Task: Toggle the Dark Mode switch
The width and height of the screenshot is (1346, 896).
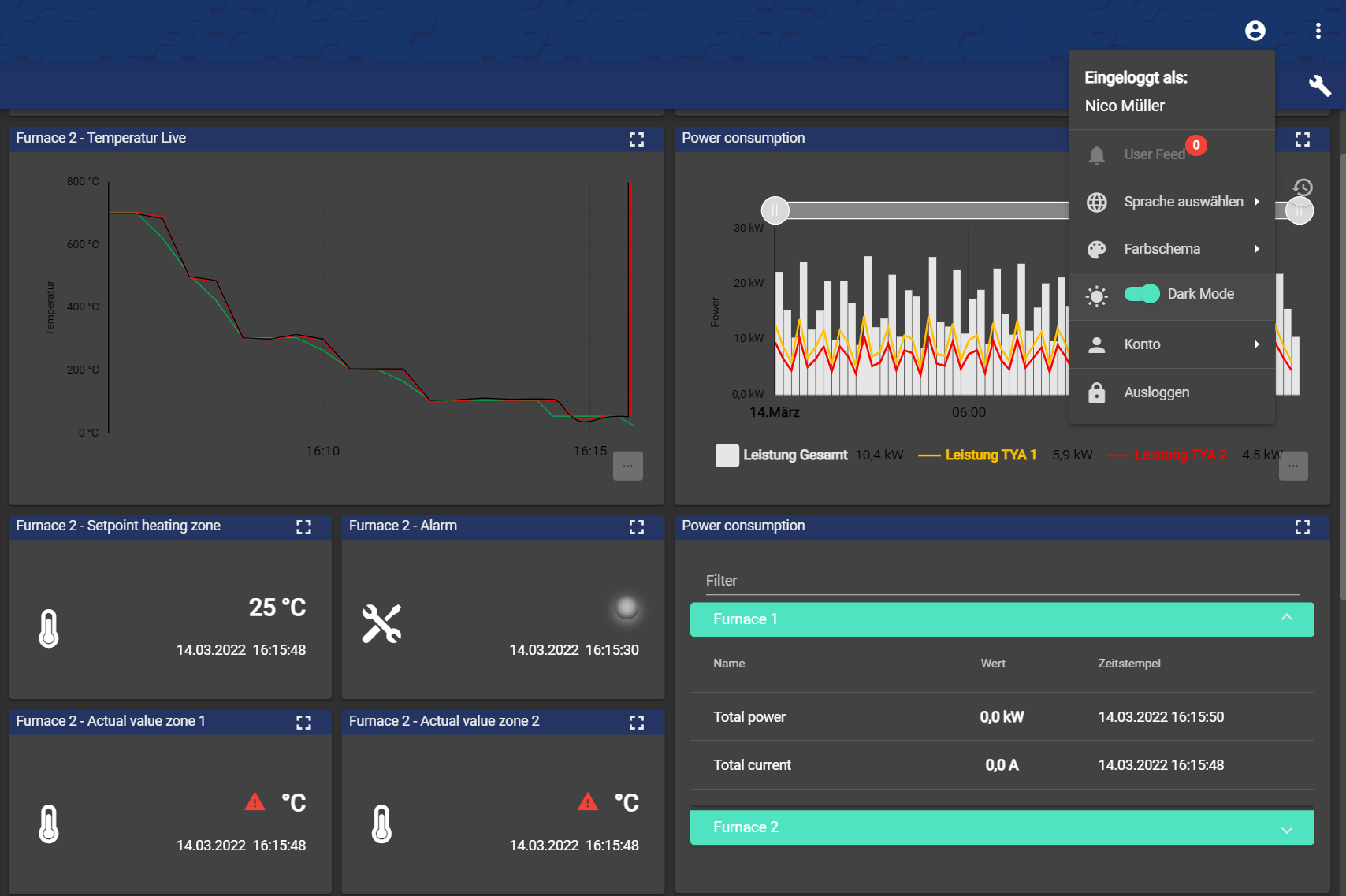Action: (x=1142, y=294)
